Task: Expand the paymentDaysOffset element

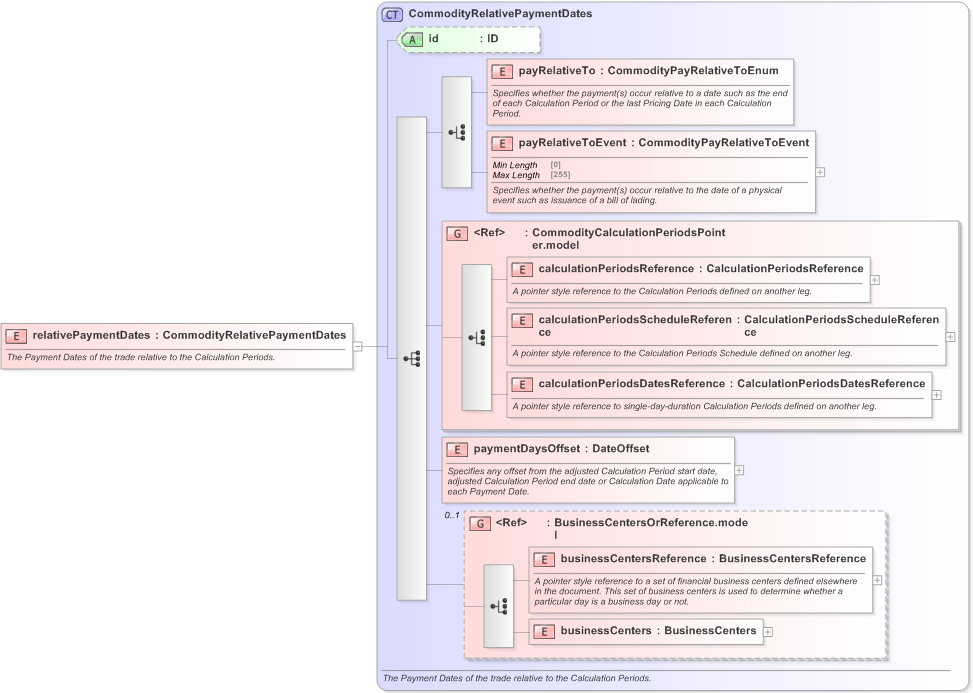Action: [740, 470]
